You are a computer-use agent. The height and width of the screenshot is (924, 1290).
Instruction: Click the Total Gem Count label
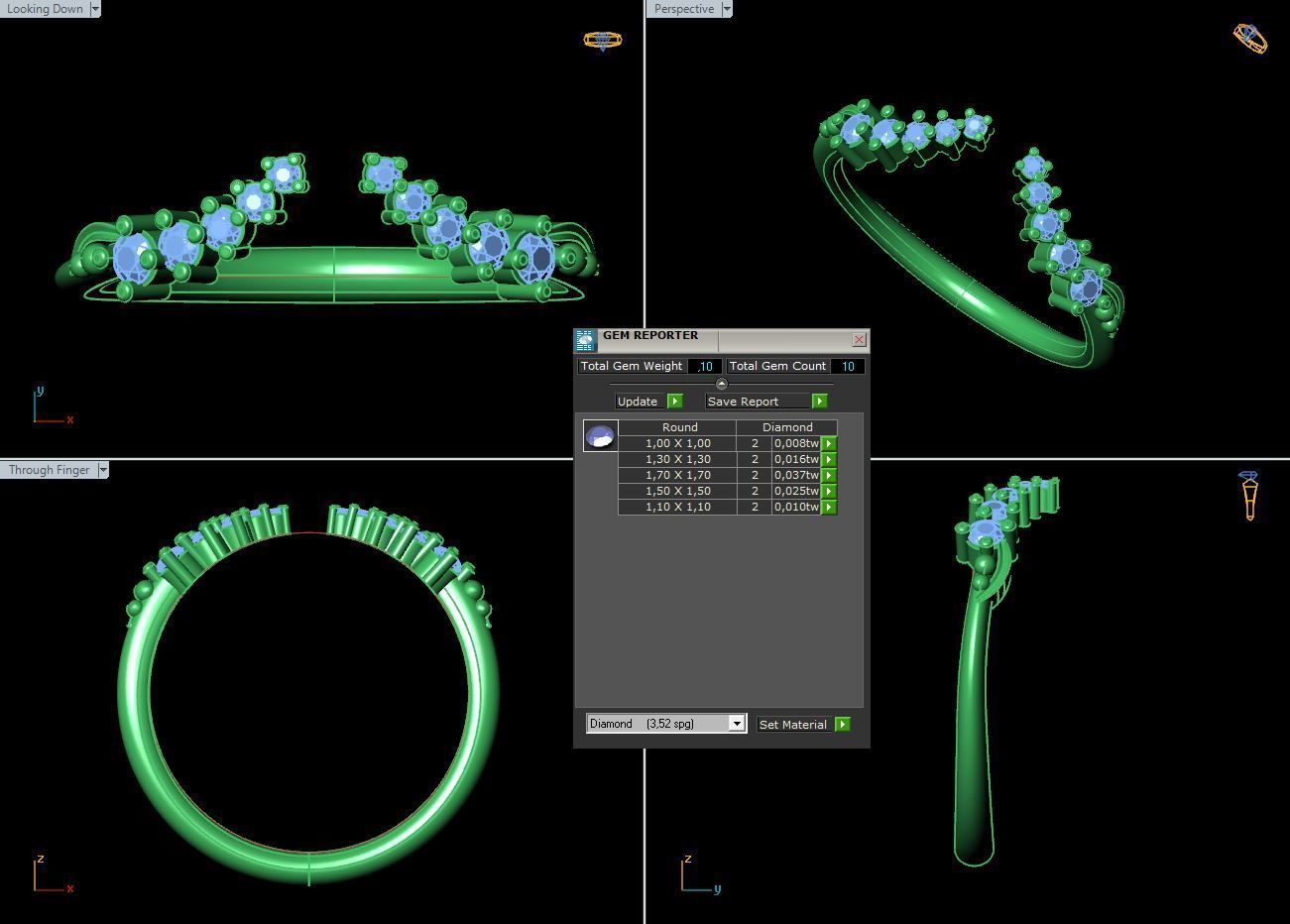tap(777, 367)
